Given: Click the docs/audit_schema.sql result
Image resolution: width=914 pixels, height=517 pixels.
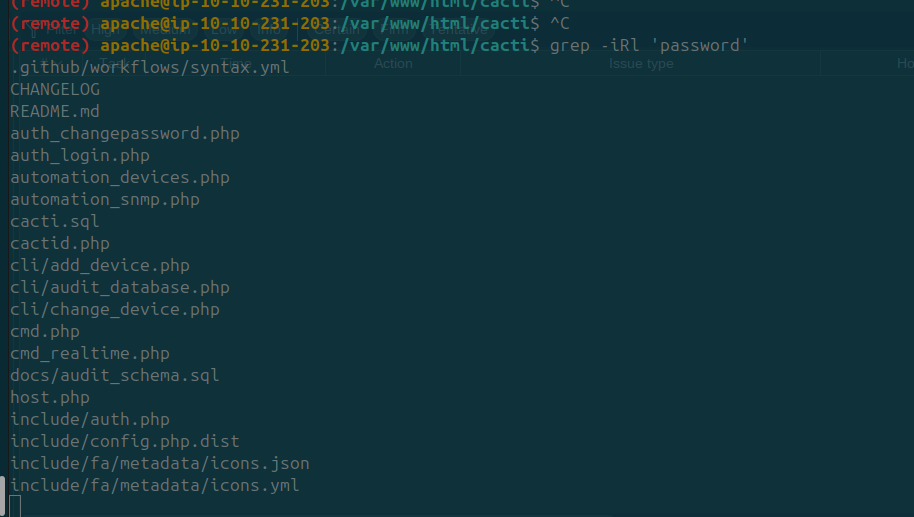Looking at the screenshot, I should [x=115, y=375].
